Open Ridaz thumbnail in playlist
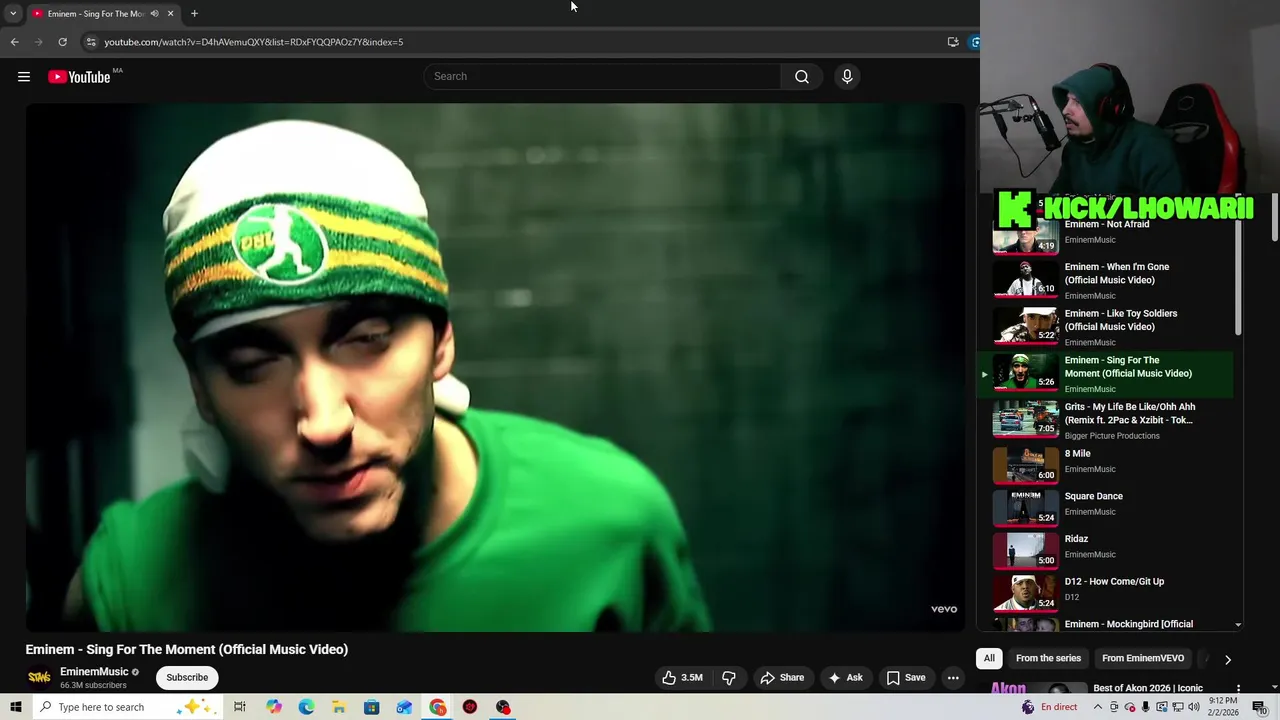The height and width of the screenshot is (720, 1280). [x=1025, y=551]
